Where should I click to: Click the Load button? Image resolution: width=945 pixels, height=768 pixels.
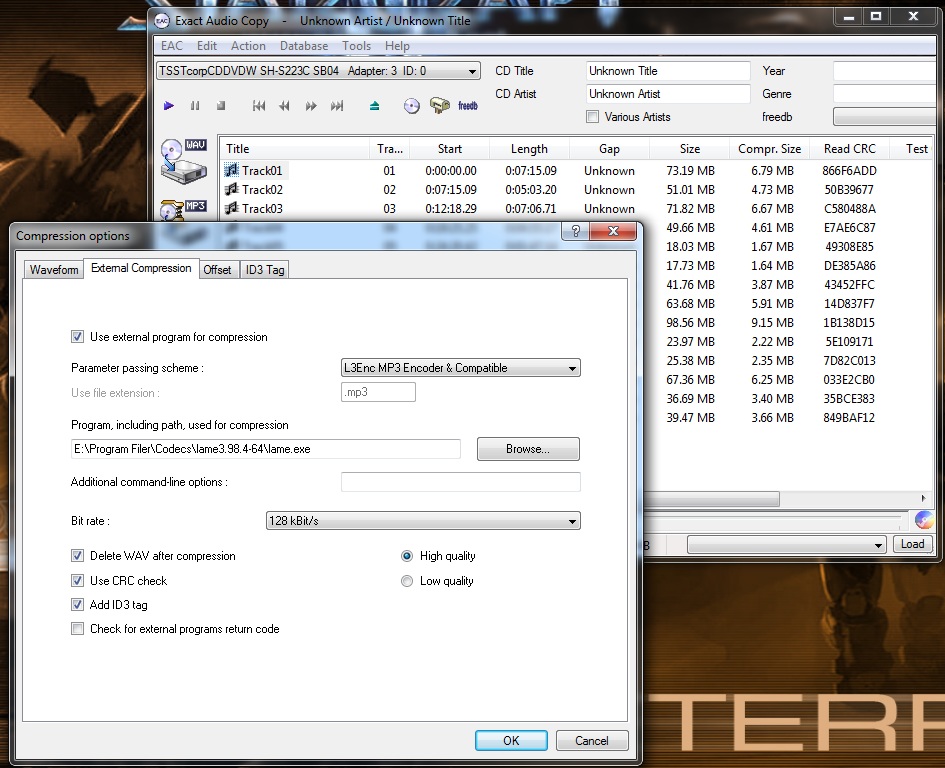coord(912,544)
